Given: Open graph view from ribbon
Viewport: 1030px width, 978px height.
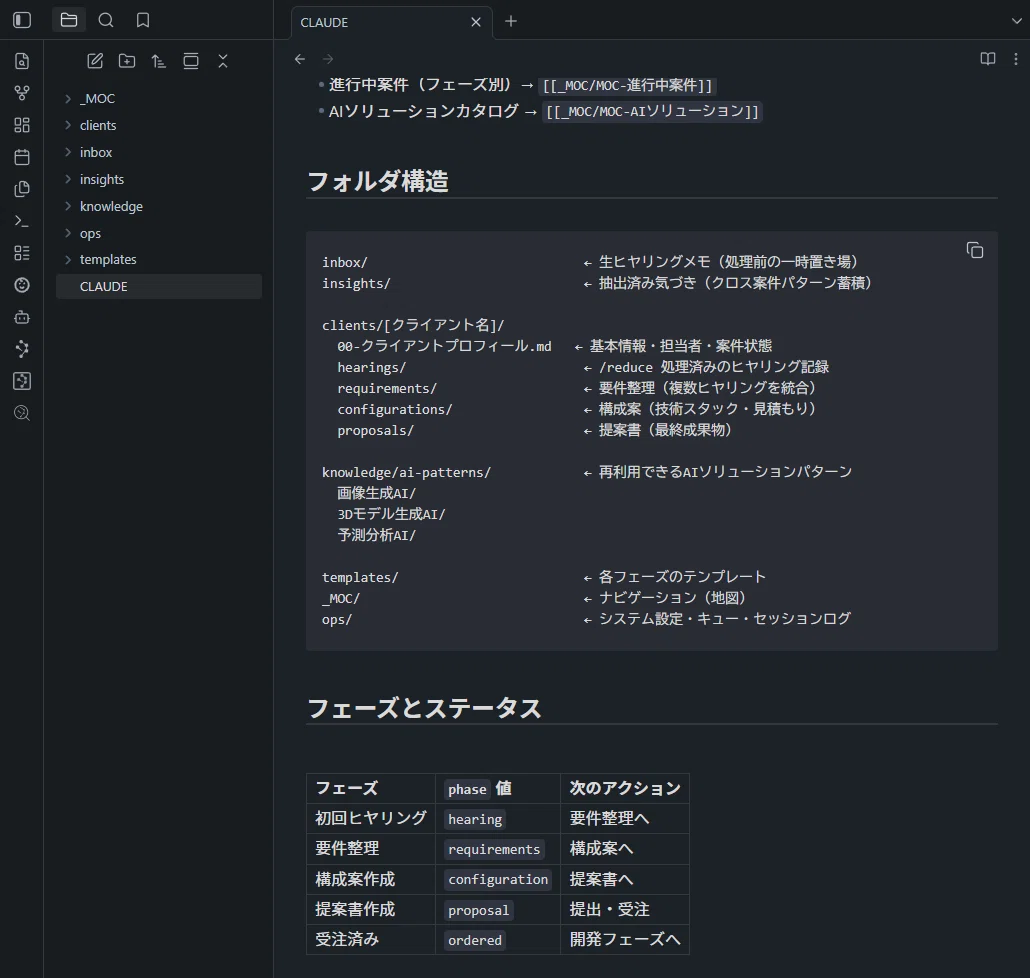Looking at the screenshot, I should click(x=22, y=93).
